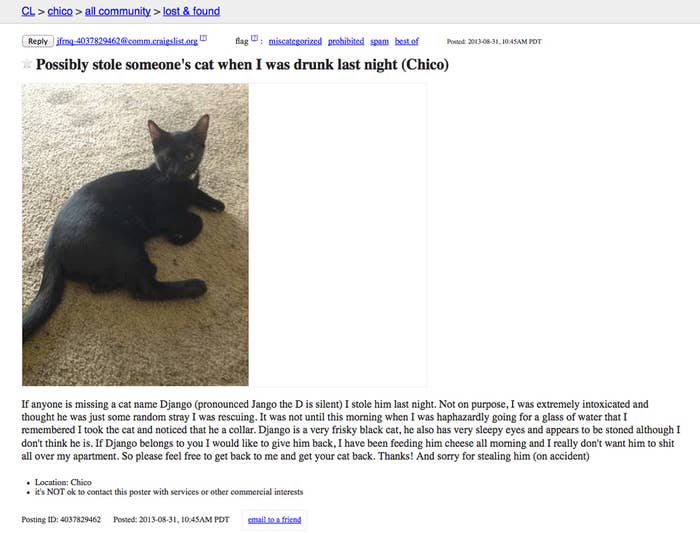This screenshot has width=700, height=533.
Task: Open the help icon next to flag label
Action: (254, 38)
